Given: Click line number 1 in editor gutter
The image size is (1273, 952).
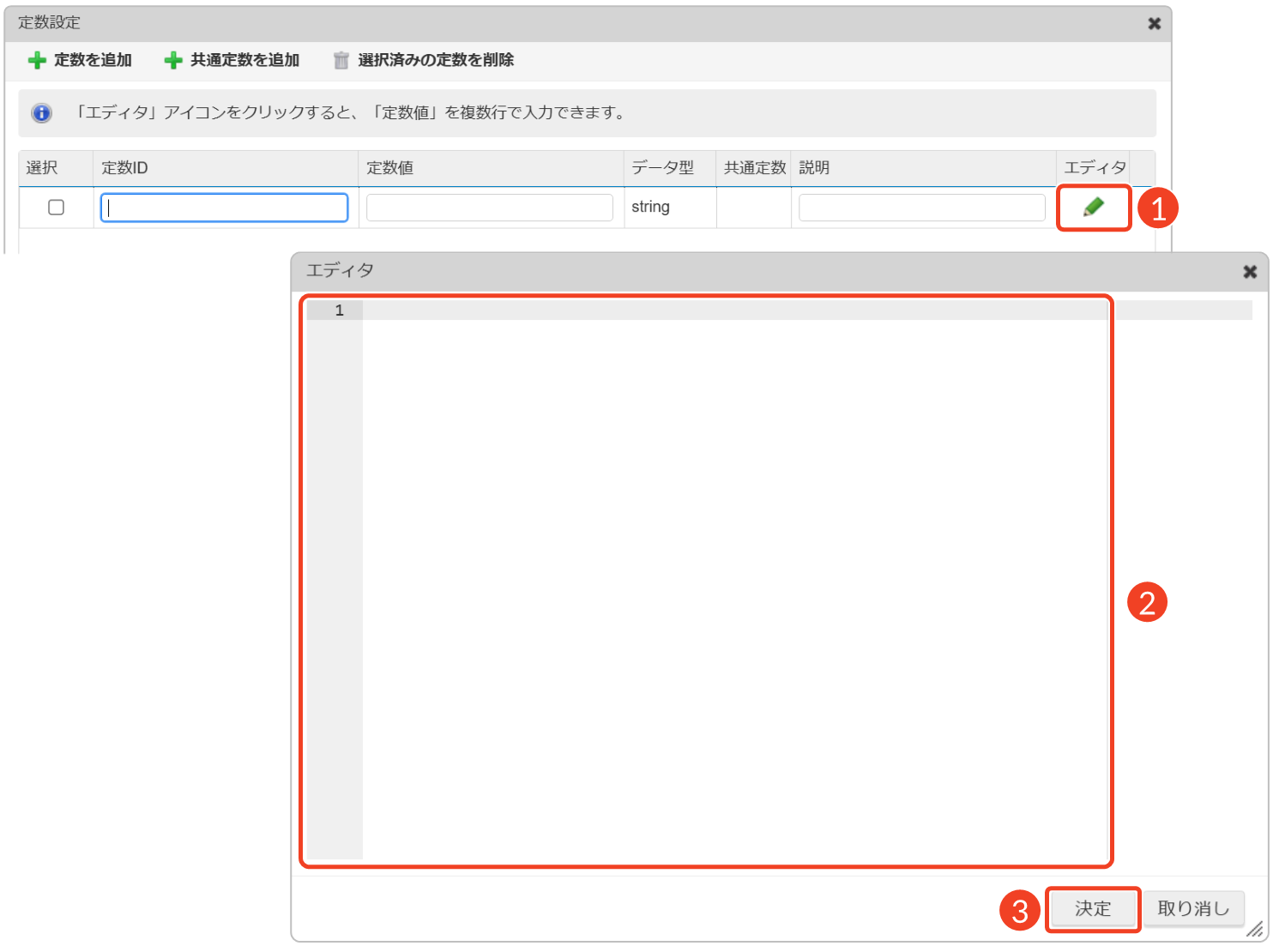Looking at the screenshot, I should (339, 310).
